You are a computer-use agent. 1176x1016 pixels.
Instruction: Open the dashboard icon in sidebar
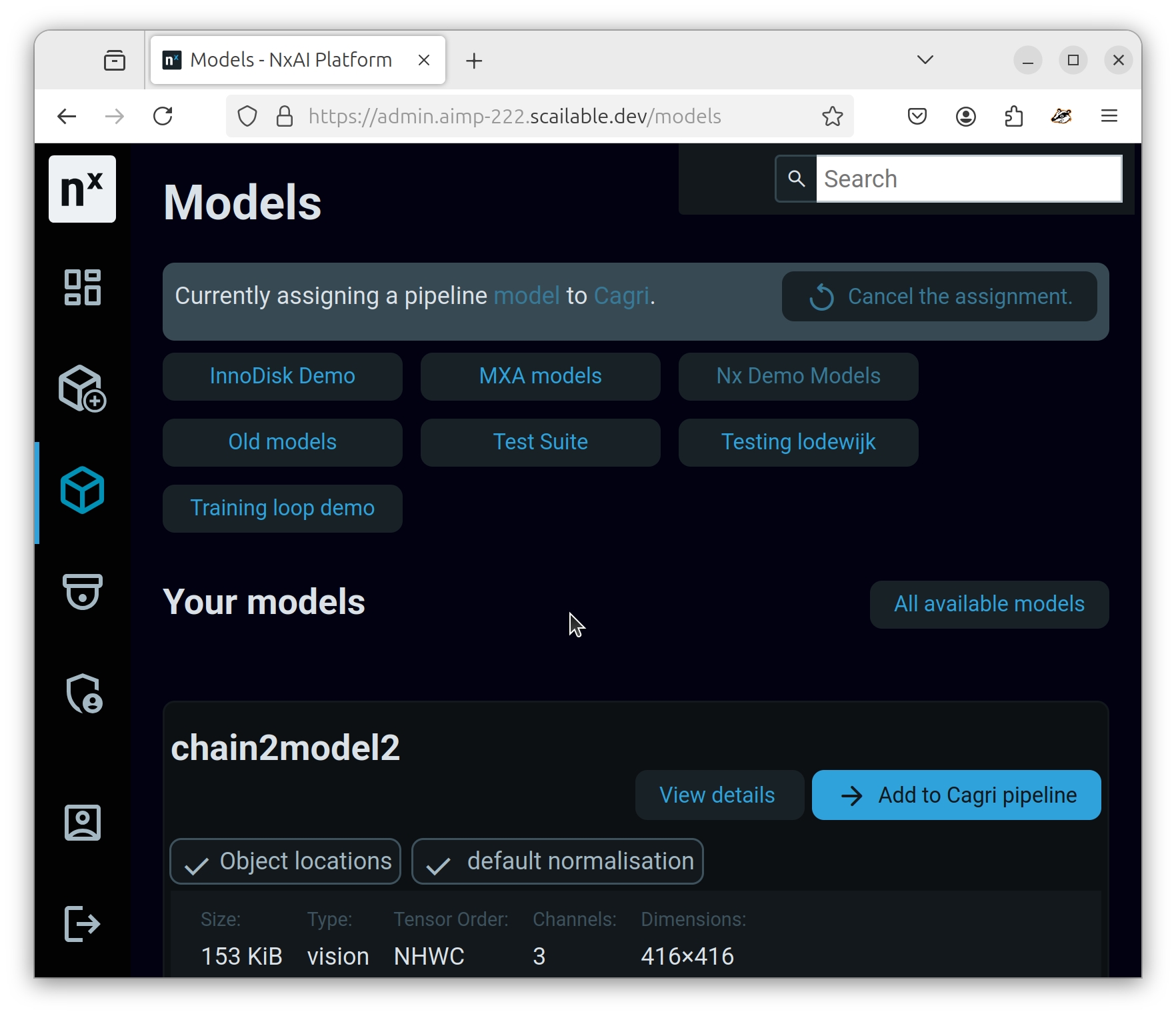tap(82, 287)
